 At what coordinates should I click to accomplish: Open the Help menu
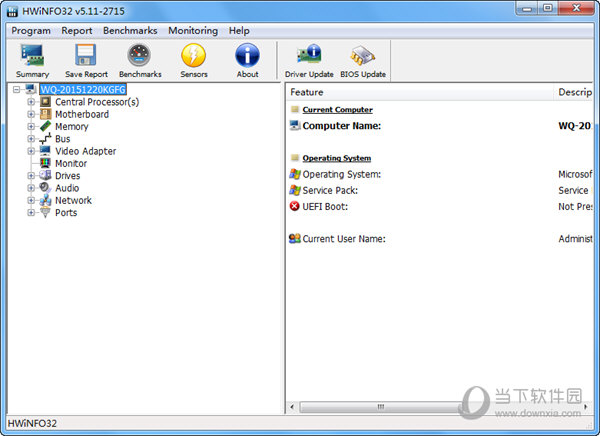pyautogui.click(x=239, y=31)
